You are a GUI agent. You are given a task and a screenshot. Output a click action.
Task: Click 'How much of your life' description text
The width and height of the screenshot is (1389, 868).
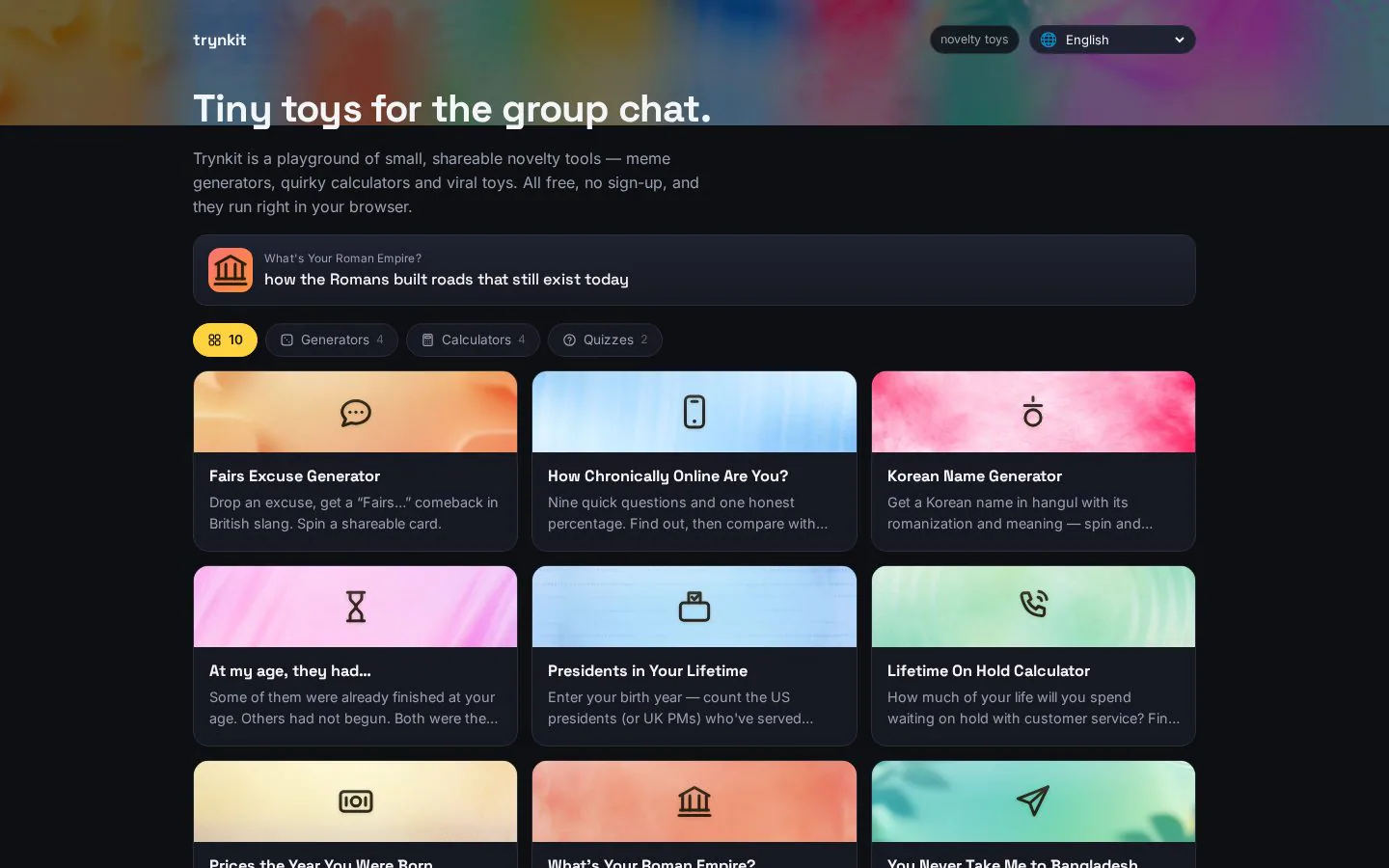[x=1033, y=708]
